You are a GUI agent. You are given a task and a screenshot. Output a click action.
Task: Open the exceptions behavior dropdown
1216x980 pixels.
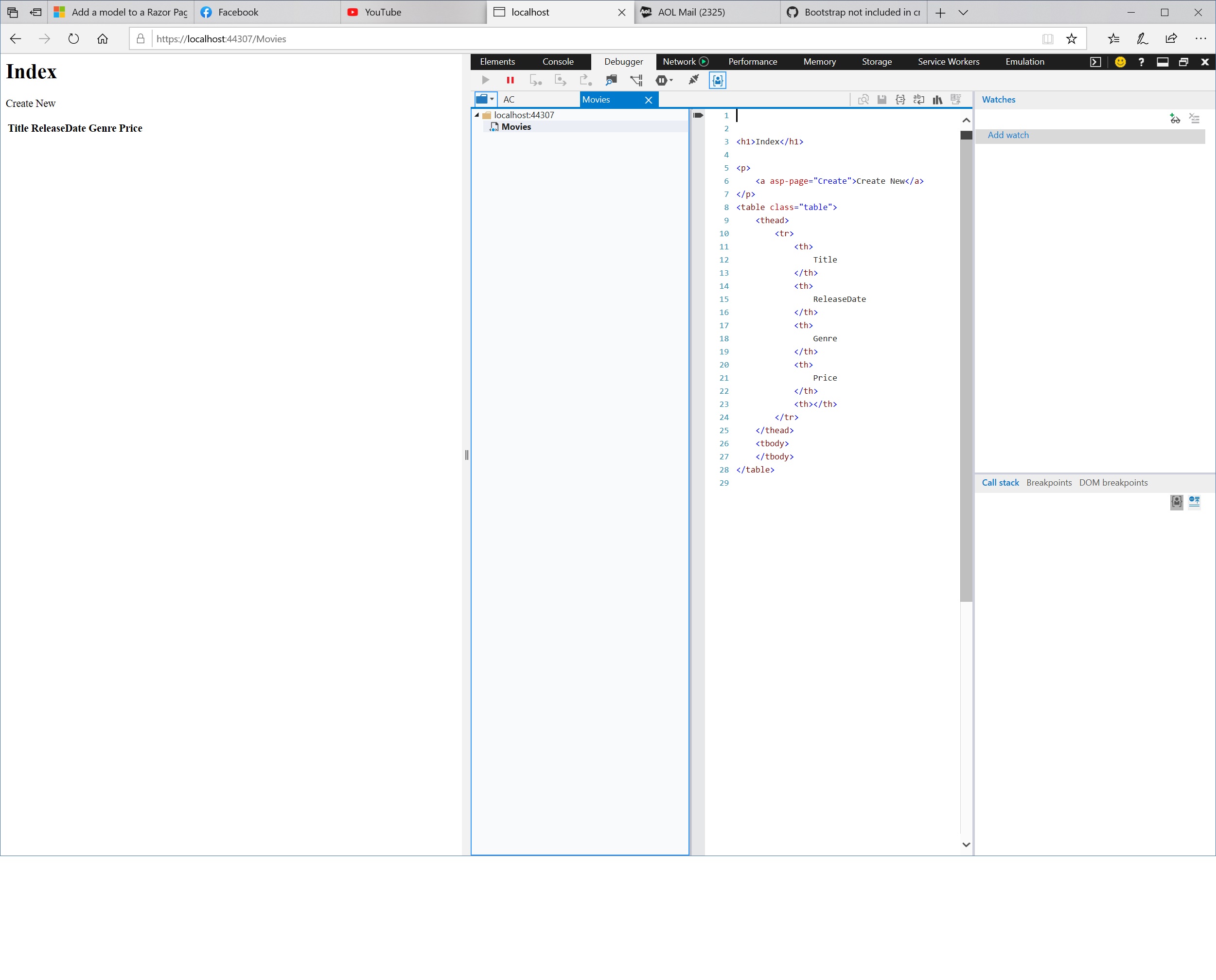(x=672, y=80)
